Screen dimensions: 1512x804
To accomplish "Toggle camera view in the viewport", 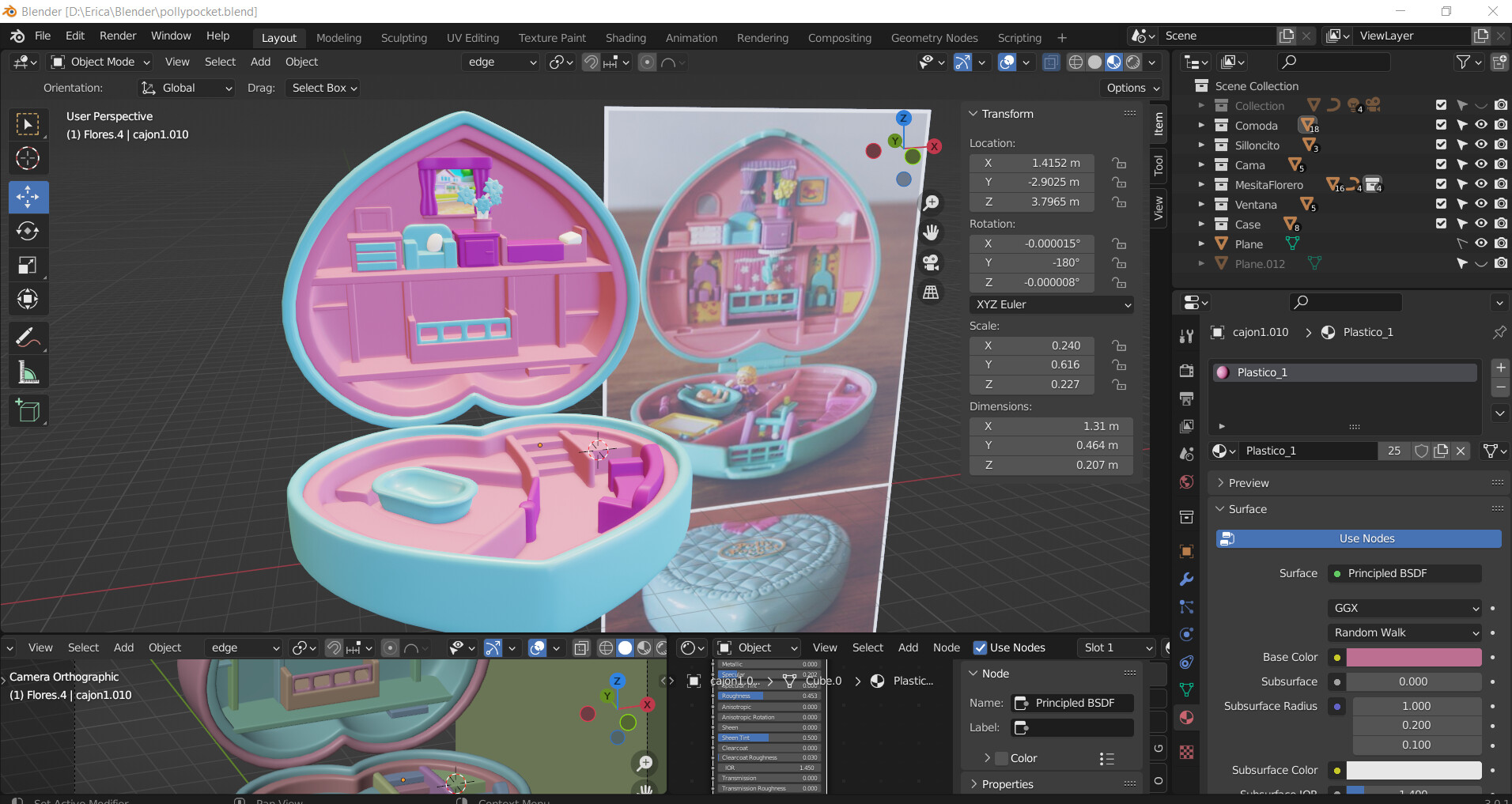I will click(x=931, y=262).
